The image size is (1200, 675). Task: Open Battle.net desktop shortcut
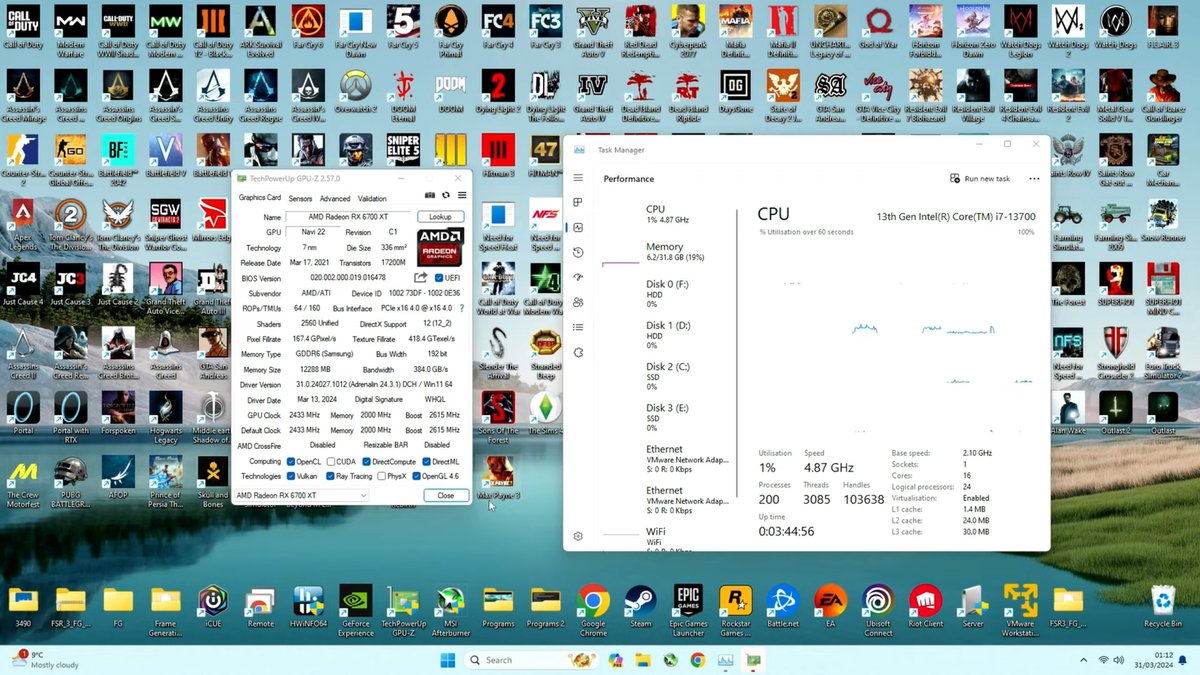(x=783, y=608)
